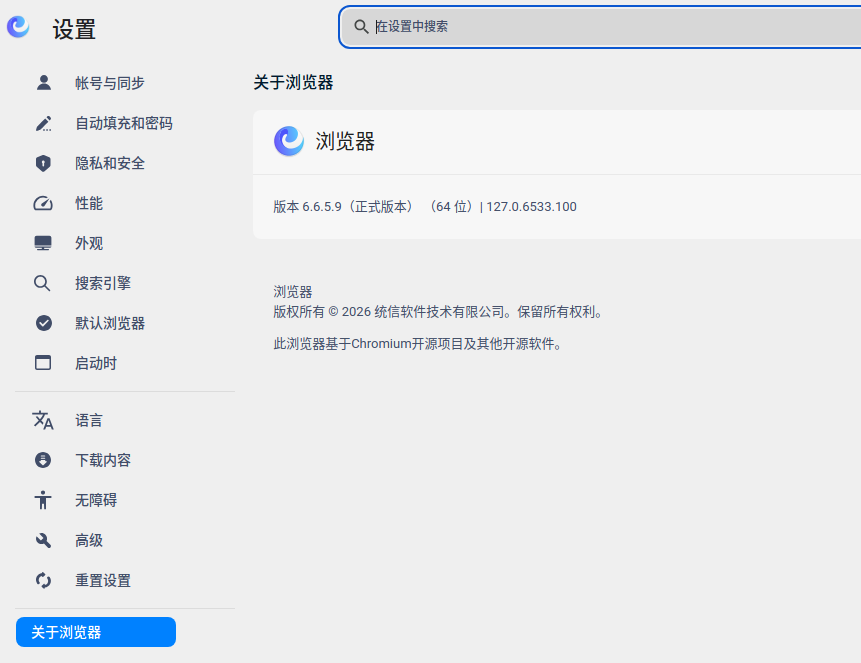Click the browser logo in the about card
This screenshot has width=861, height=663.
(x=289, y=141)
